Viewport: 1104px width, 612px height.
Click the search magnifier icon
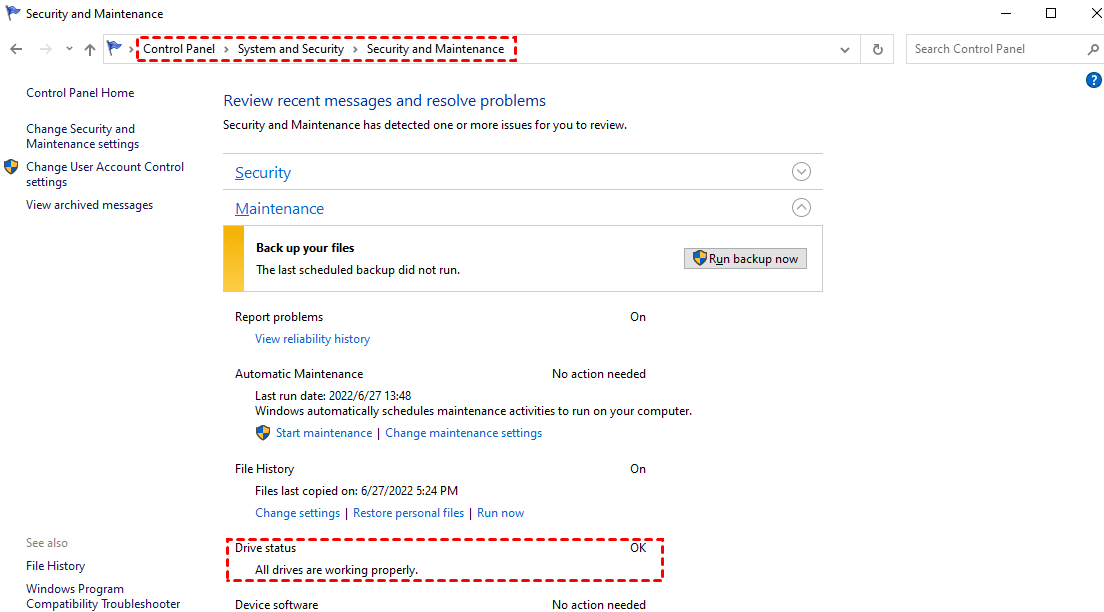click(1093, 49)
